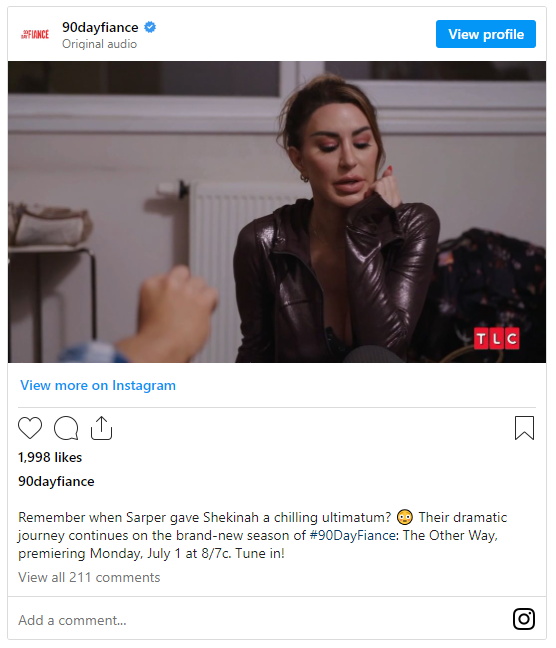Click the blue verified badge
This screenshot has height=648, width=556.
[150, 27]
